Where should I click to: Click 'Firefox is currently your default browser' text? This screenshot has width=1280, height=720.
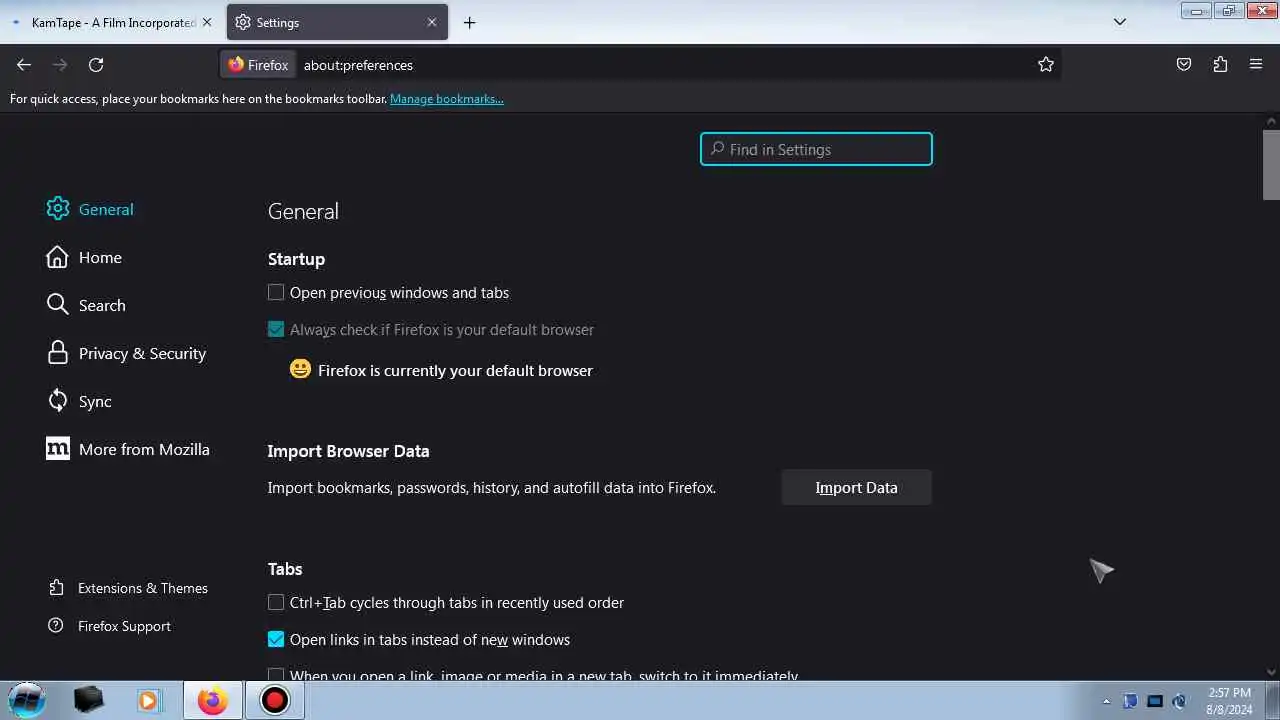point(455,370)
